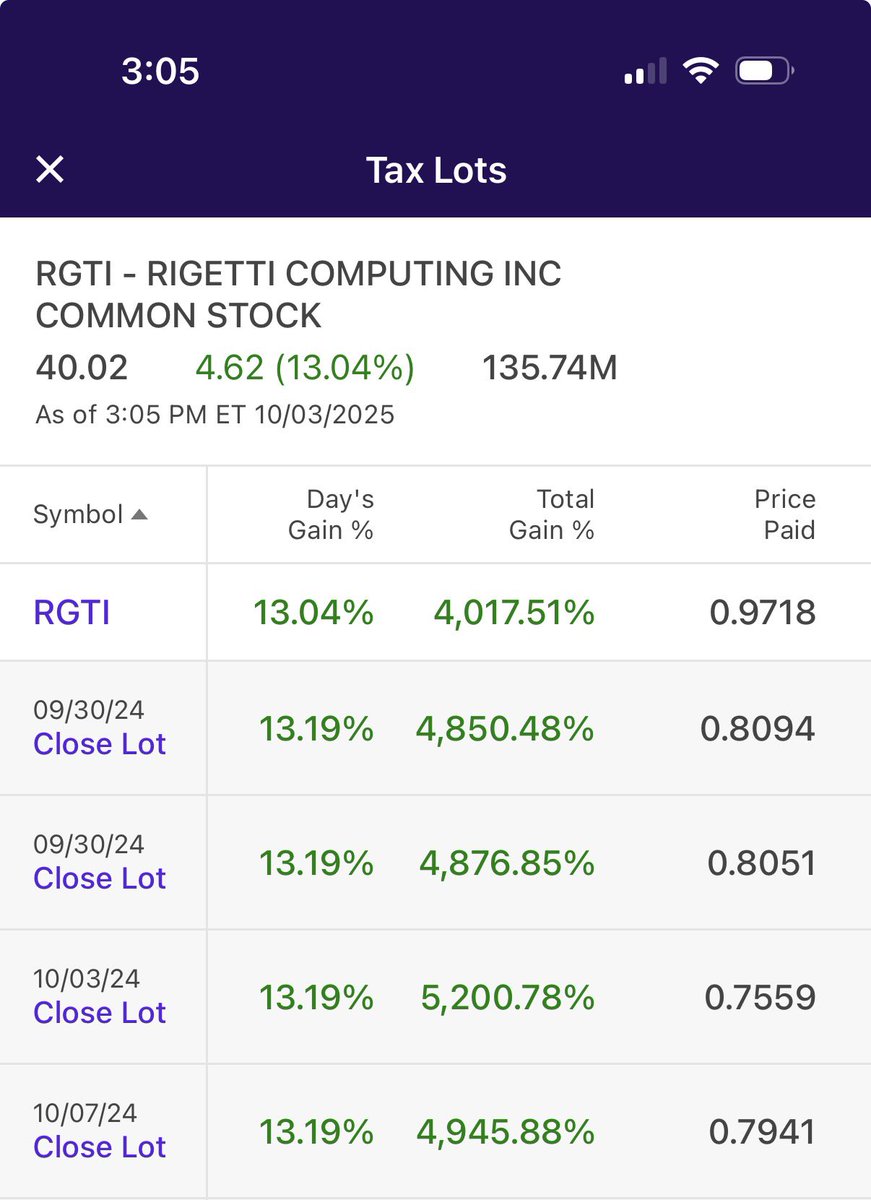Close the Tax Lots screen with X
Image resolution: width=871 pixels, height=1200 pixels.
click(x=49, y=170)
